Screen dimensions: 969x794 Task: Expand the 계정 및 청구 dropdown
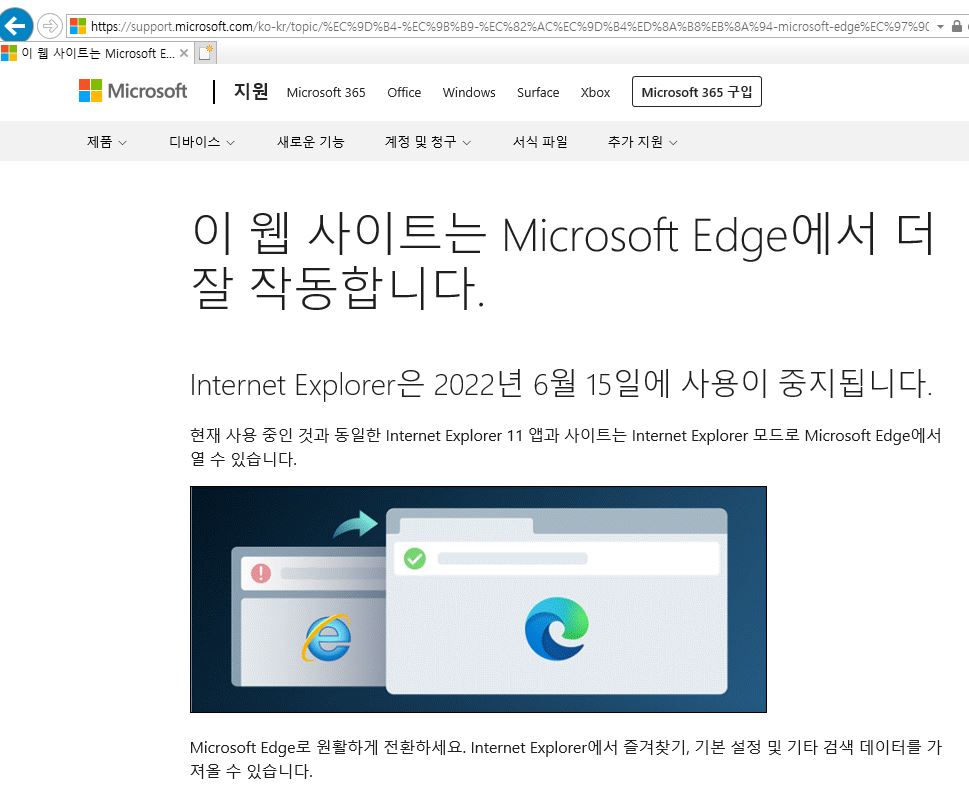click(x=428, y=141)
